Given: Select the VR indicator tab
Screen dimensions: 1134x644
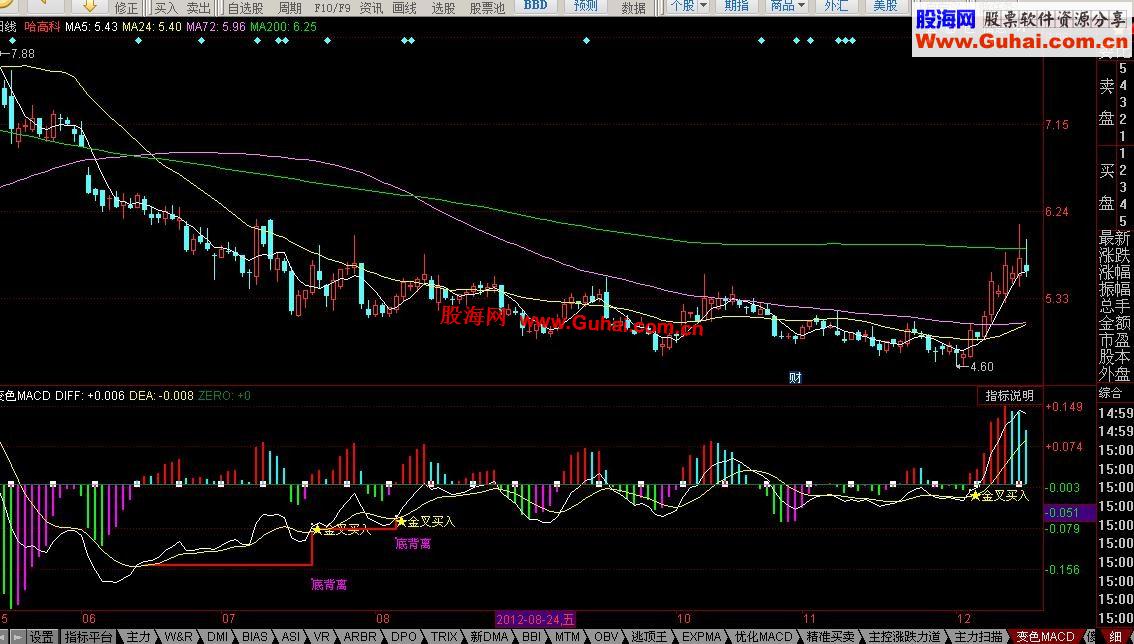Looking at the screenshot, I should [x=322, y=637].
